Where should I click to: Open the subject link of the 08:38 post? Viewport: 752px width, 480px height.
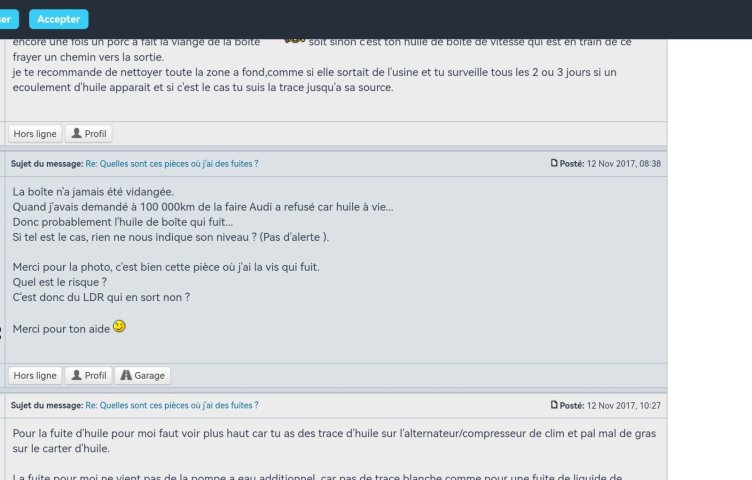(172, 164)
